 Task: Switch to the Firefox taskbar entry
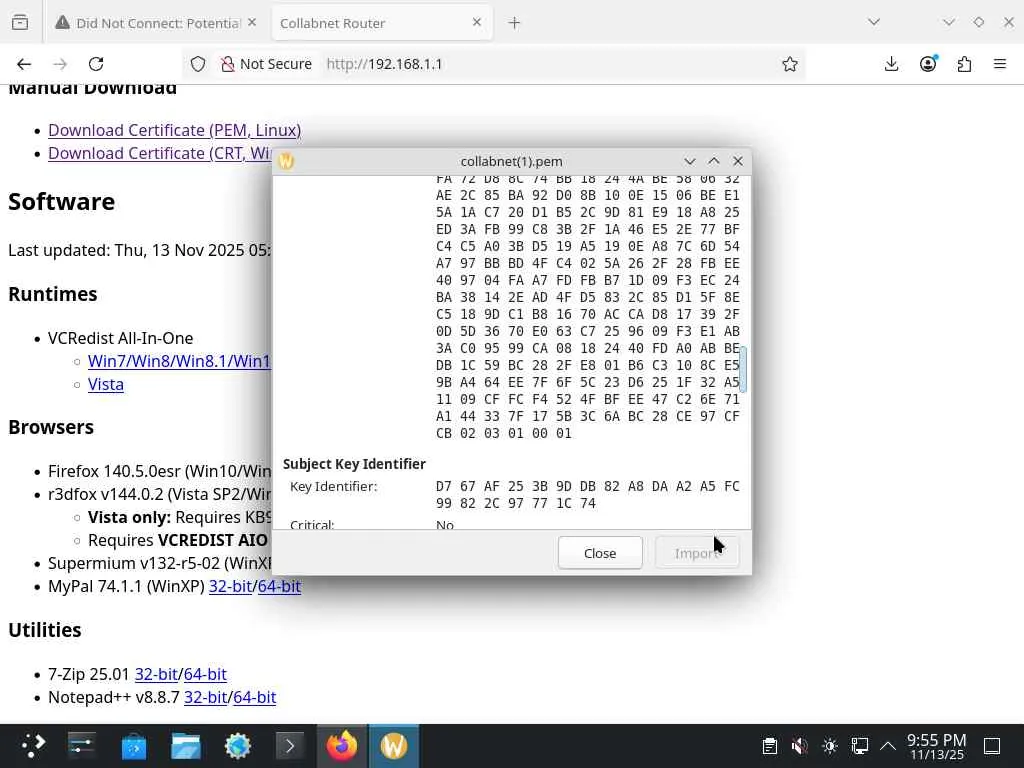coord(342,746)
